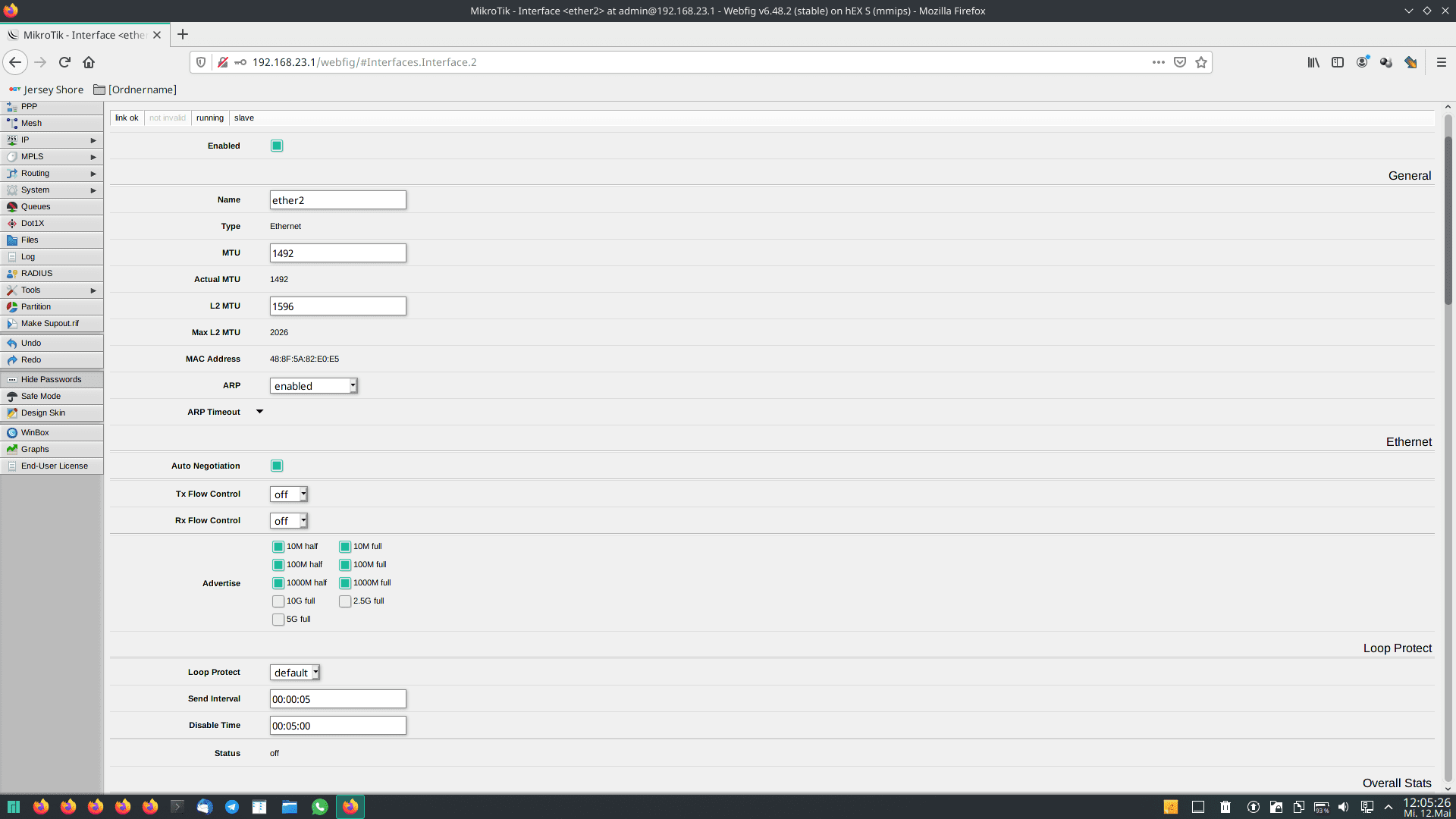
Task: Click into the L2 MTU field
Action: pyautogui.click(x=338, y=306)
